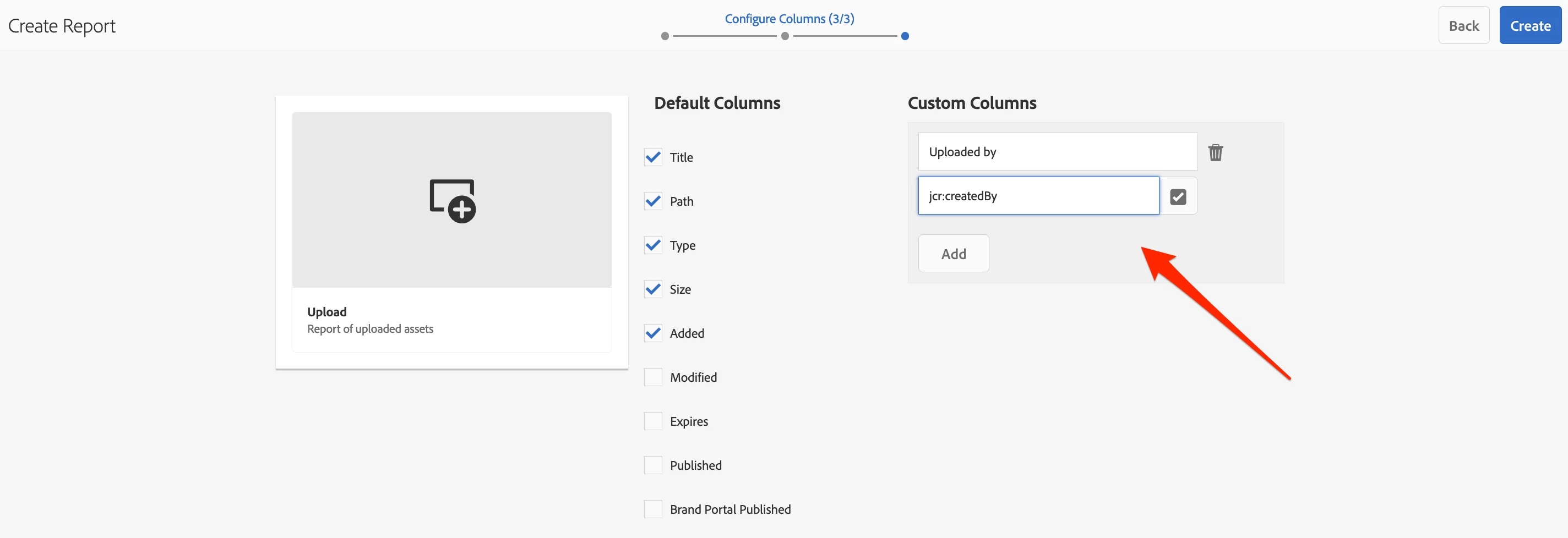Uncheck the Title column checkbox
Image resolution: width=1568 pixels, height=538 pixels.
pos(653,157)
